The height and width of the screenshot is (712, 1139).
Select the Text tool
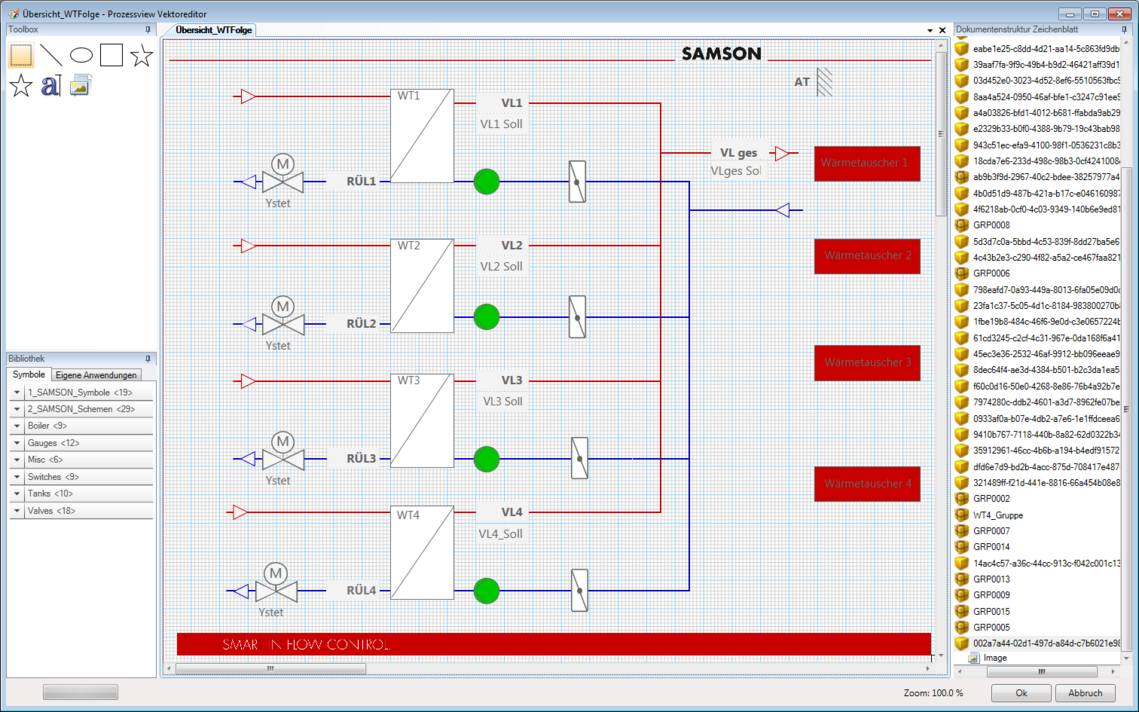[x=49, y=85]
